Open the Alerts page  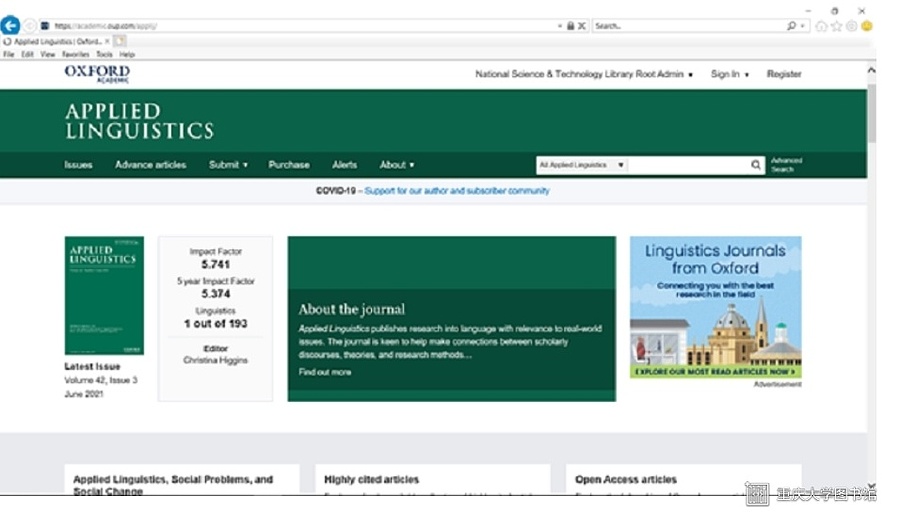pyautogui.click(x=344, y=165)
